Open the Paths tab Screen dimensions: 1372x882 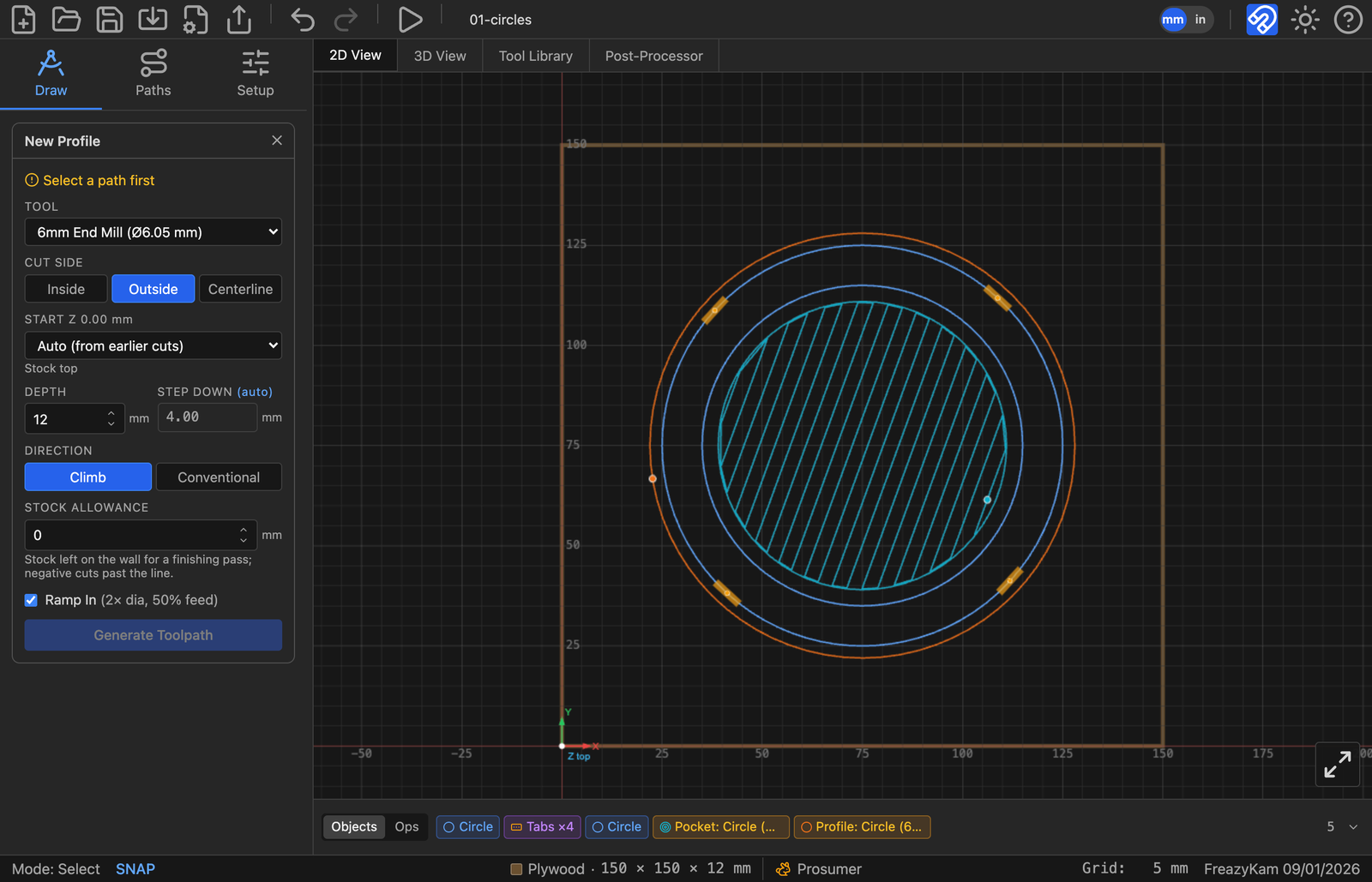[153, 74]
